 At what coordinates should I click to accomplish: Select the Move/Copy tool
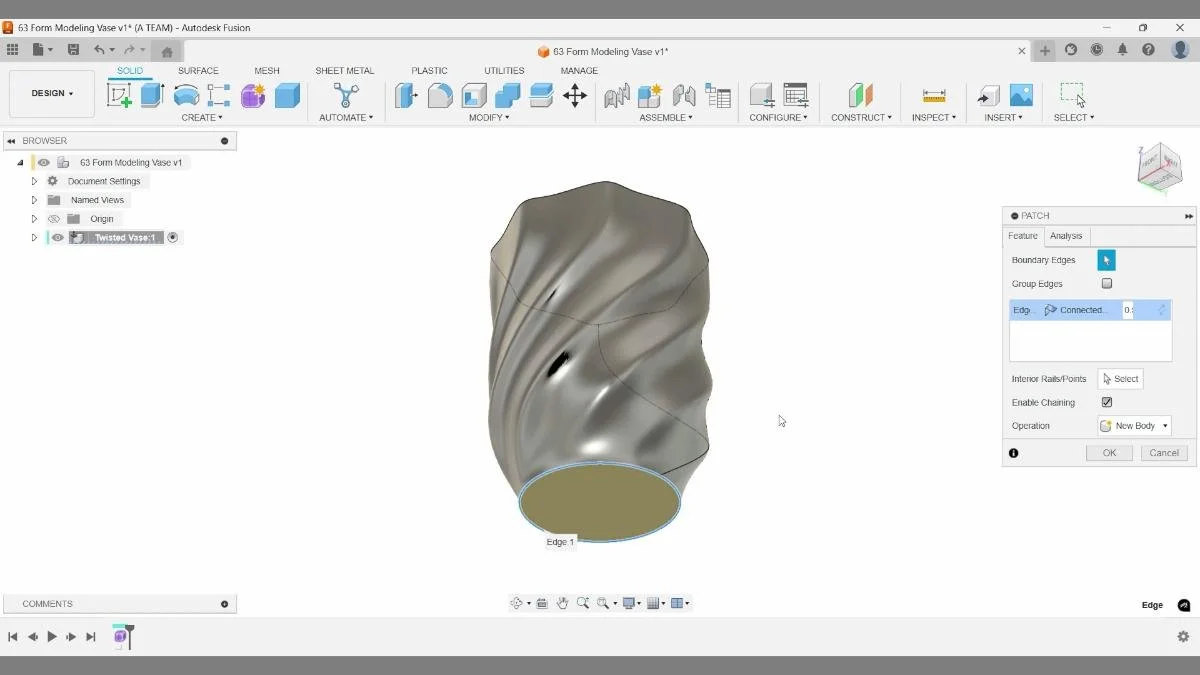(x=574, y=95)
